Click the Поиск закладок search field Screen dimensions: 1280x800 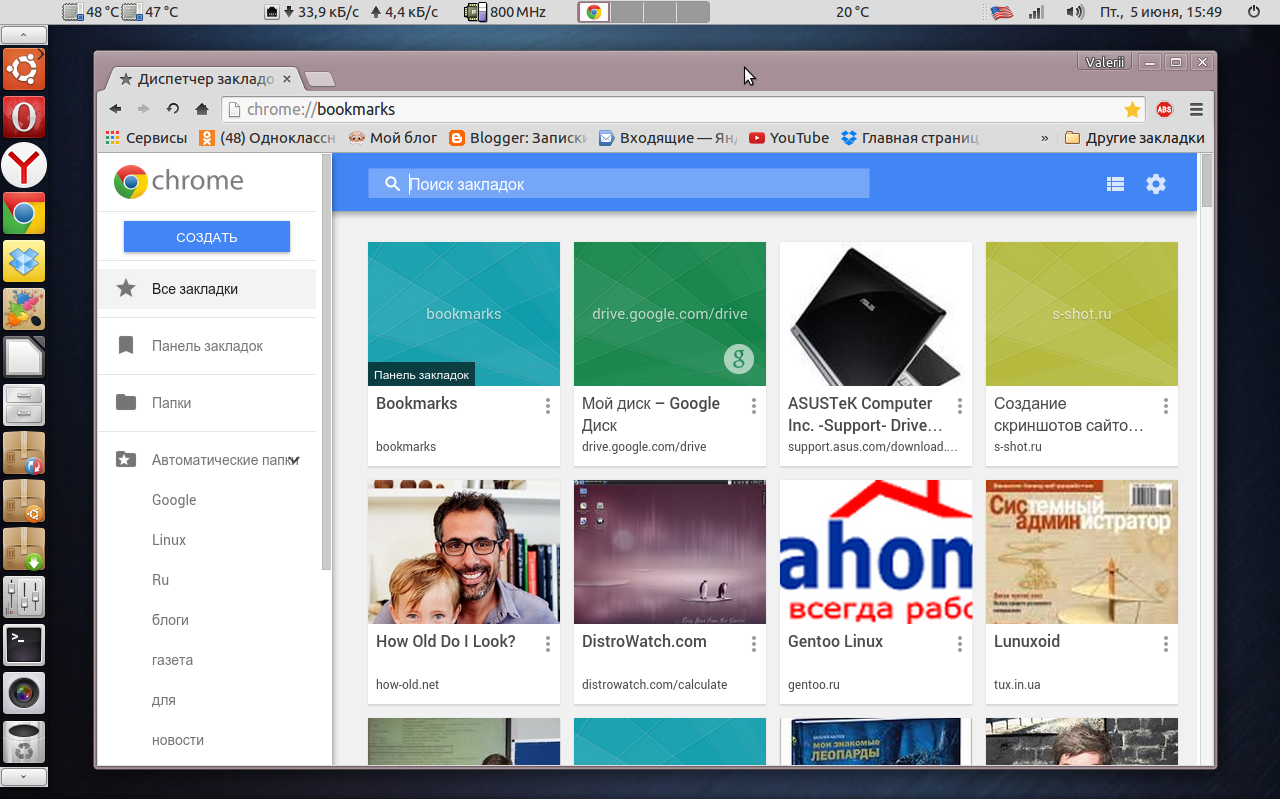pos(618,184)
